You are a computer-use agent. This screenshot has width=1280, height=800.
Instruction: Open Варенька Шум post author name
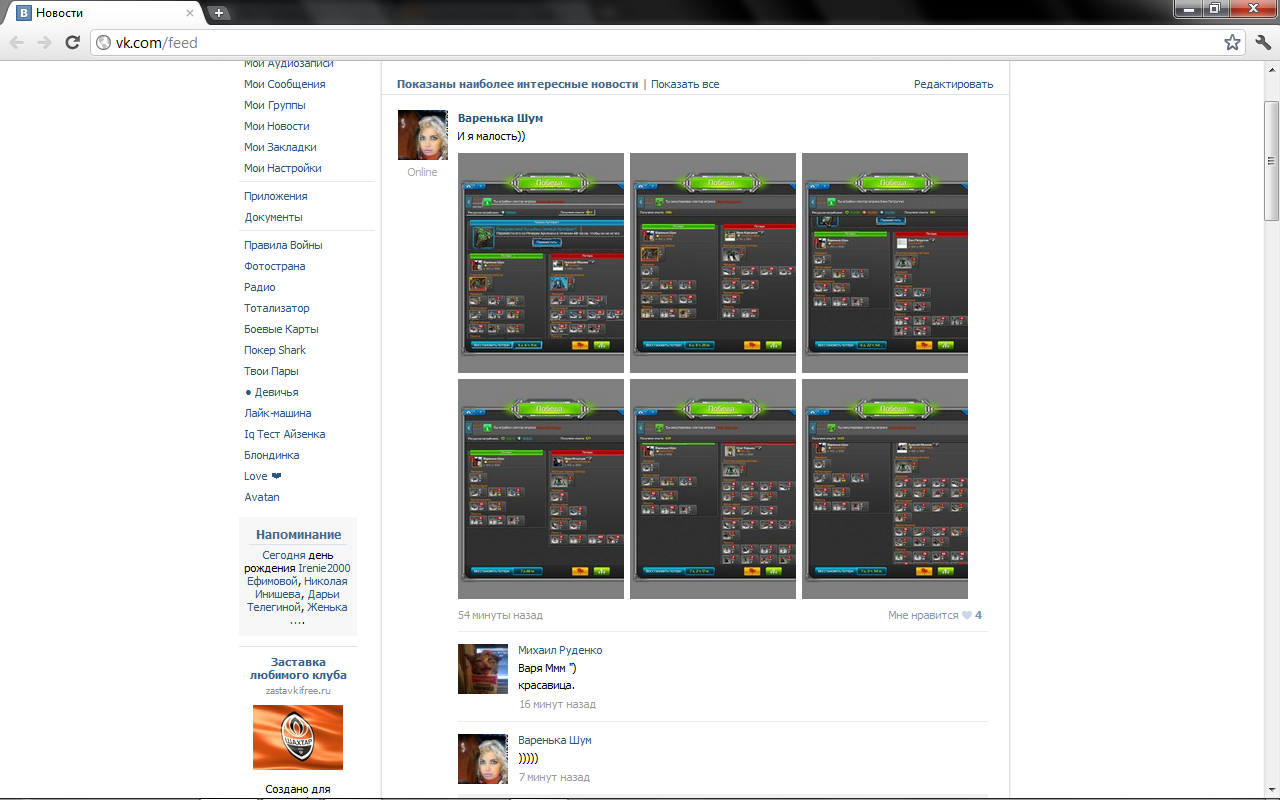[x=500, y=118]
